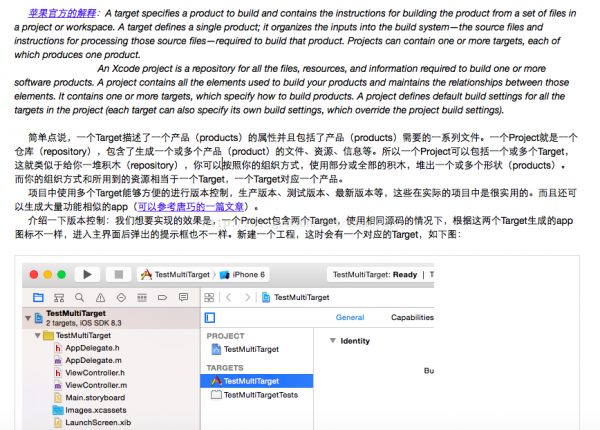This screenshot has height=430, width=600.
Task: Open Images.xcassets in the navigator
Action: 90,410
